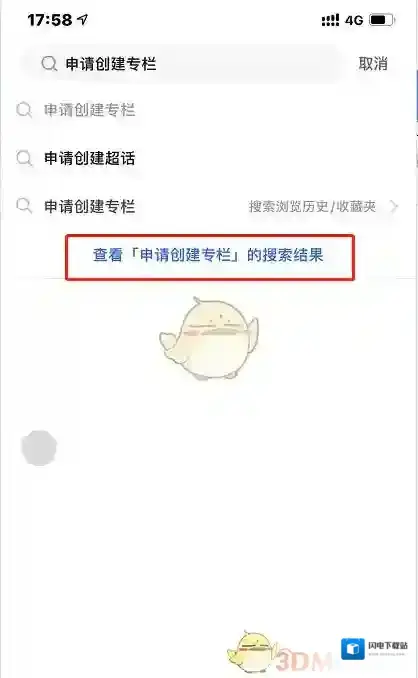Select the 申请创建超话 suggestion
The image size is (418, 678).
click(x=90, y=158)
